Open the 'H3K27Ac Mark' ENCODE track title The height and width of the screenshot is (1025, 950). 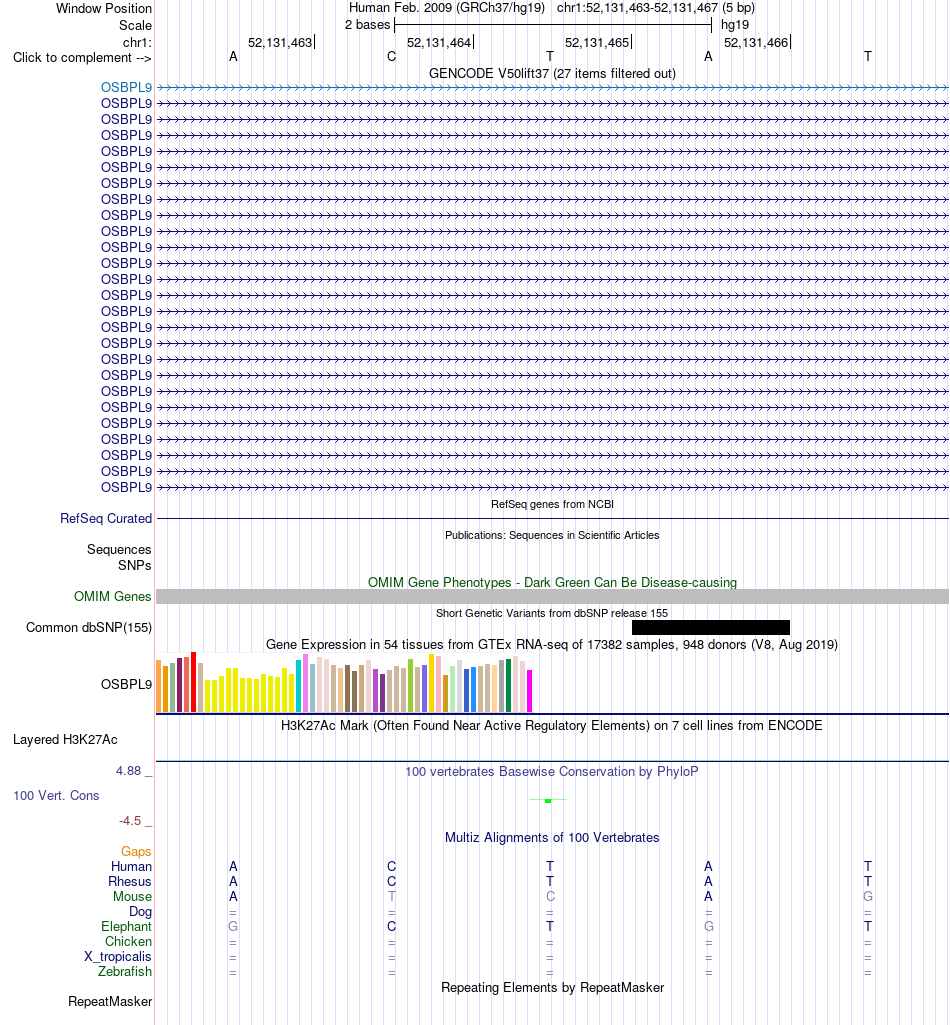[x=552, y=726]
